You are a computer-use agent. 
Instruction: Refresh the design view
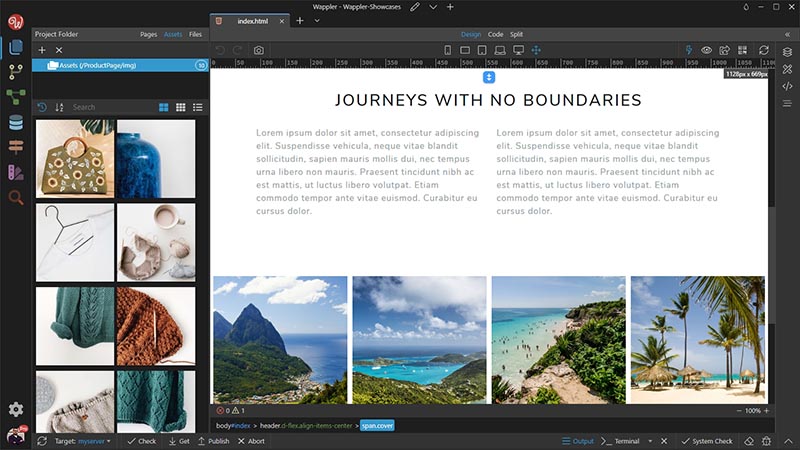coord(764,50)
